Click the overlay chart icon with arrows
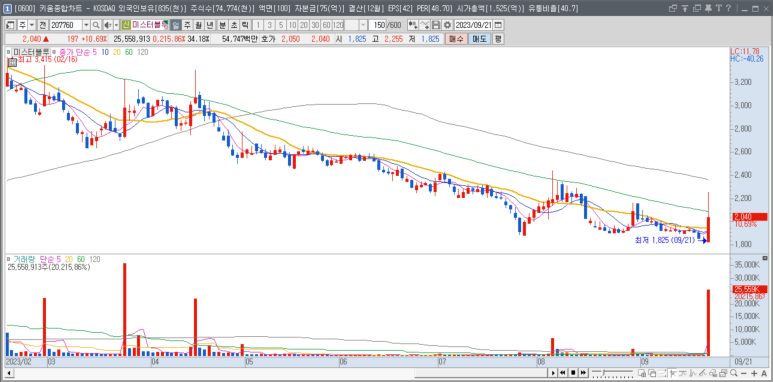Viewport: 773px width, 382px height. pos(413,25)
